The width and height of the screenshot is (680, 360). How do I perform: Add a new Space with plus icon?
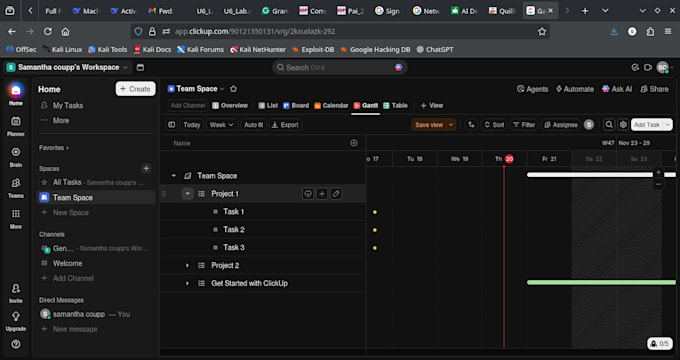(146, 168)
